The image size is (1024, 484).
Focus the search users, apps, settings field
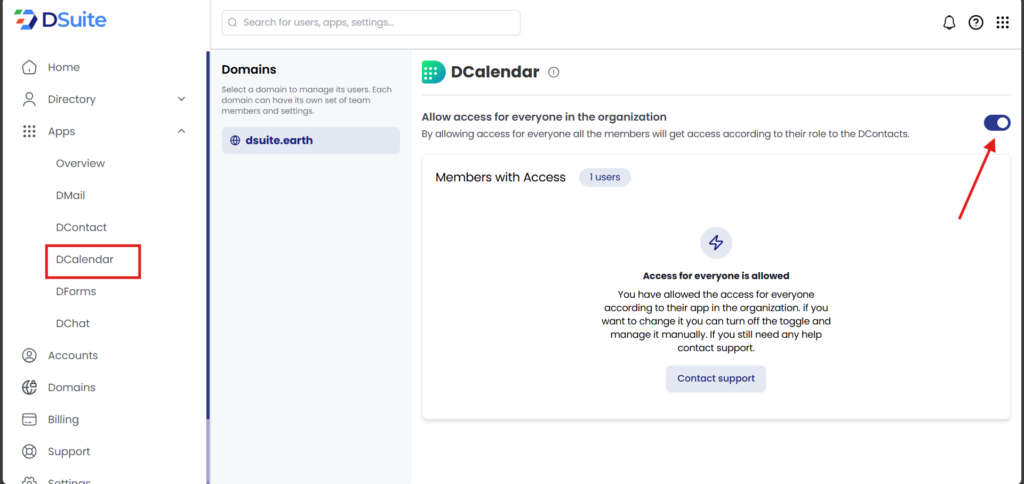pyautogui.click(x=370, y=22)
